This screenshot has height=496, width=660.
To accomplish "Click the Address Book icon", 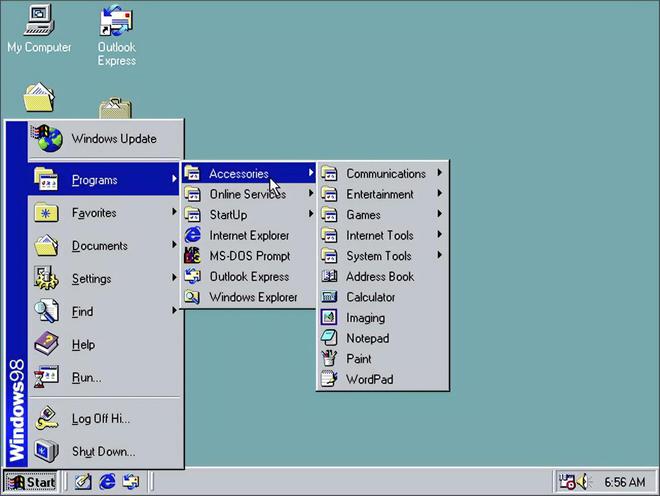I will coord(329,276).
